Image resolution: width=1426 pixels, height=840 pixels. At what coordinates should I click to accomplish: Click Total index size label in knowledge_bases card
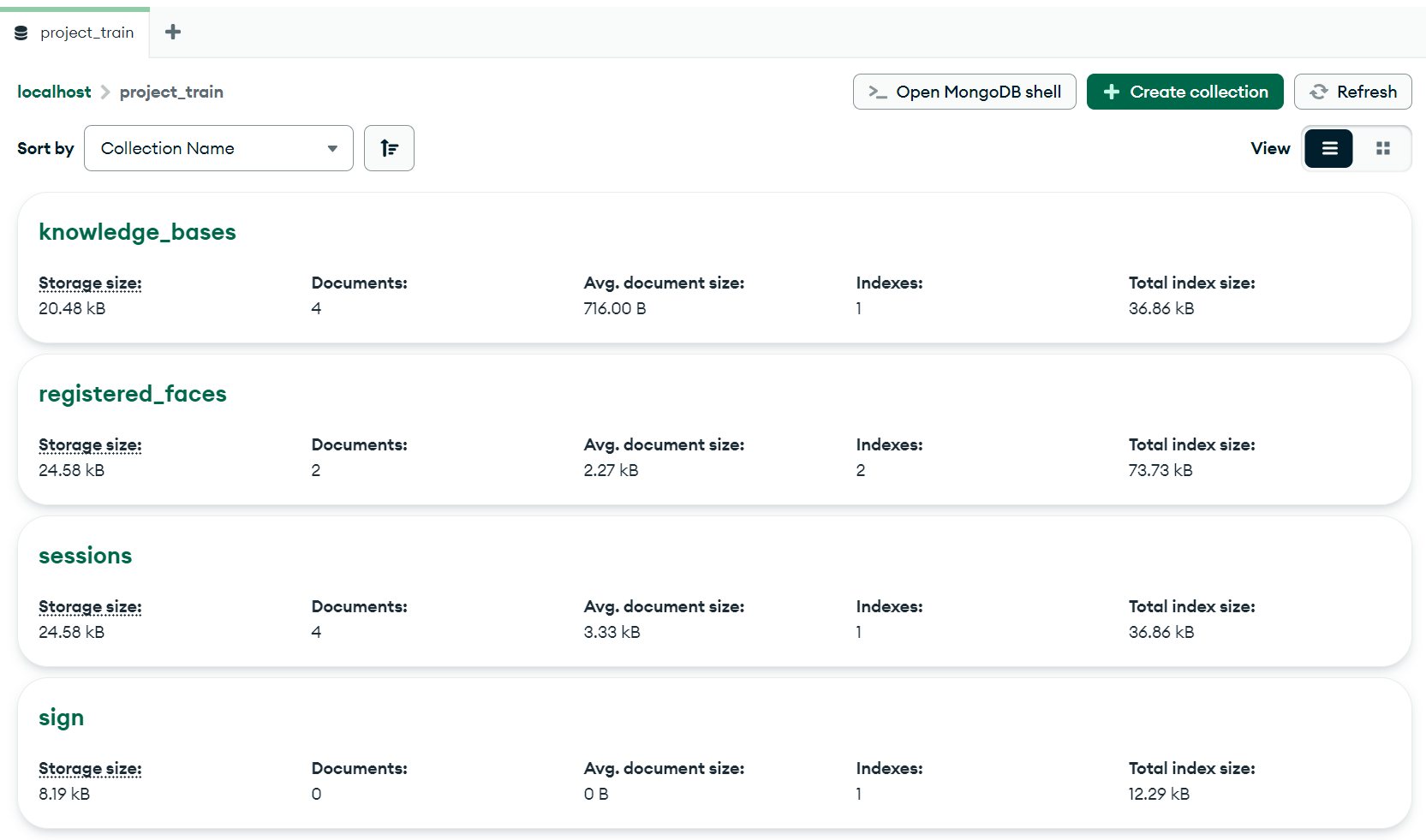coord(1192,283)
